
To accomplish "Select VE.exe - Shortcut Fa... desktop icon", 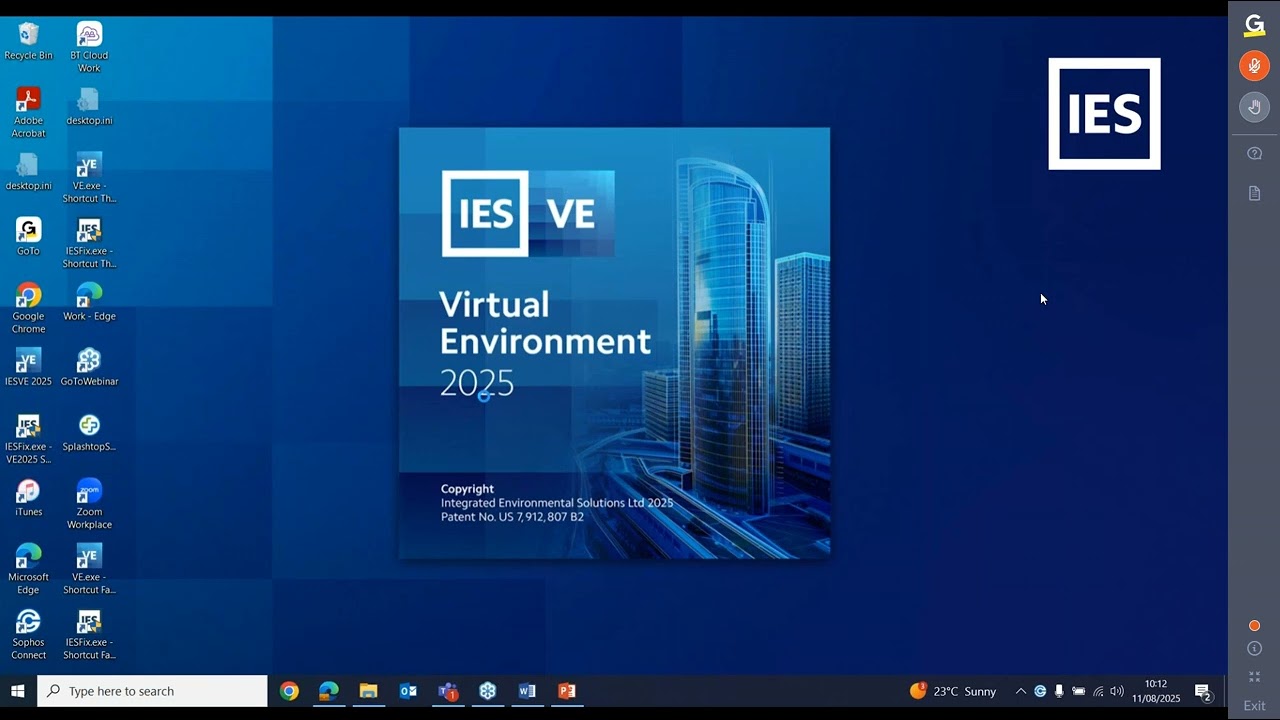I will click(89, 569).
